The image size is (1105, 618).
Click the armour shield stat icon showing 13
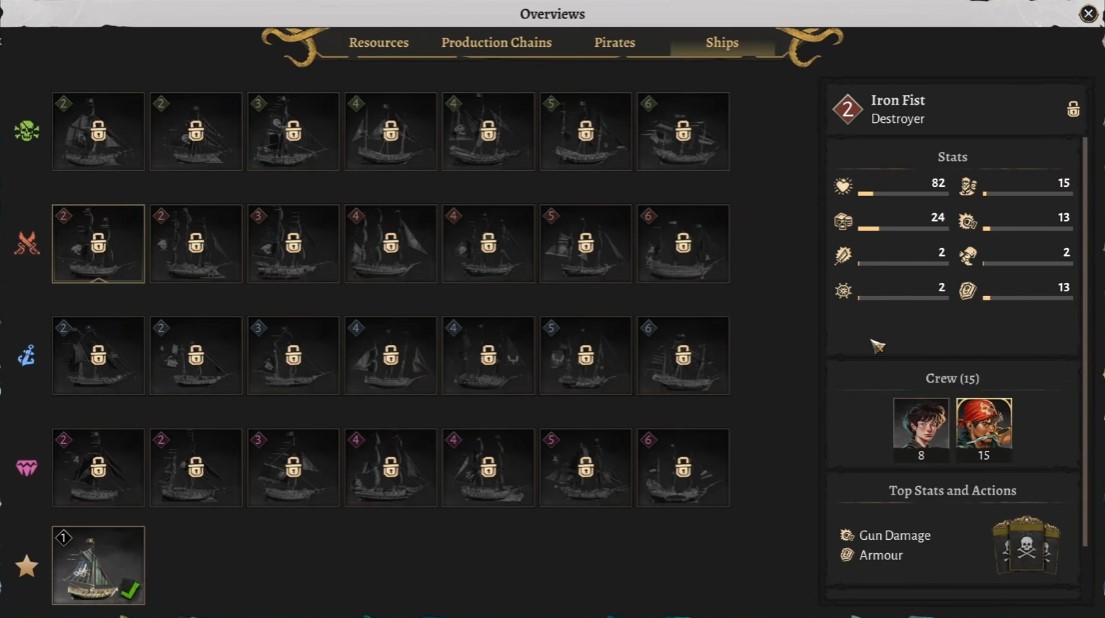(x=968, y=290)
